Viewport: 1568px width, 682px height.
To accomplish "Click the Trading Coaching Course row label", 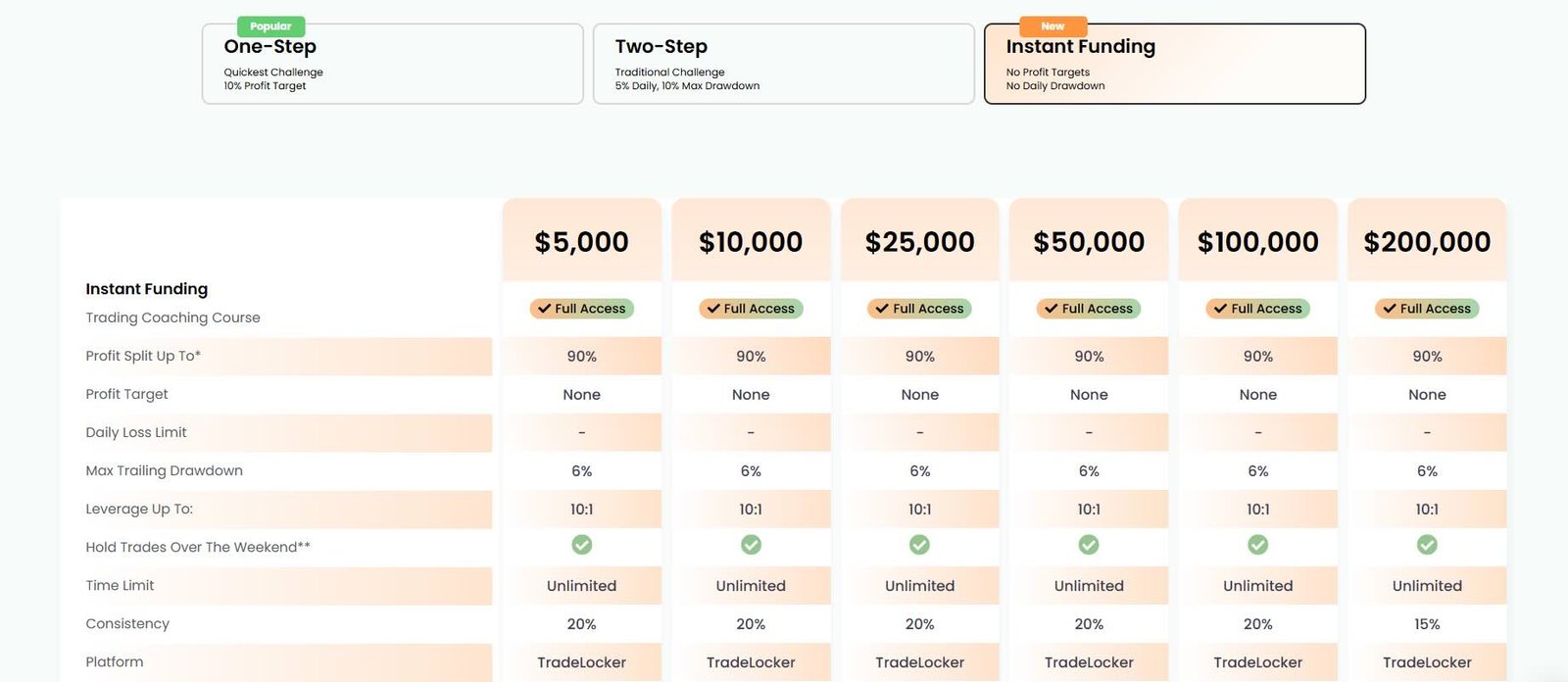I will [171, 317].
